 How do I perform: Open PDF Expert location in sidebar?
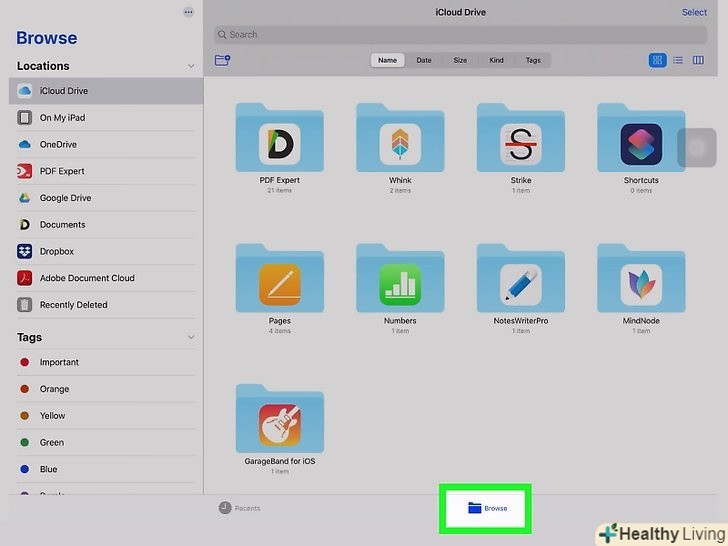coord(106,171)
